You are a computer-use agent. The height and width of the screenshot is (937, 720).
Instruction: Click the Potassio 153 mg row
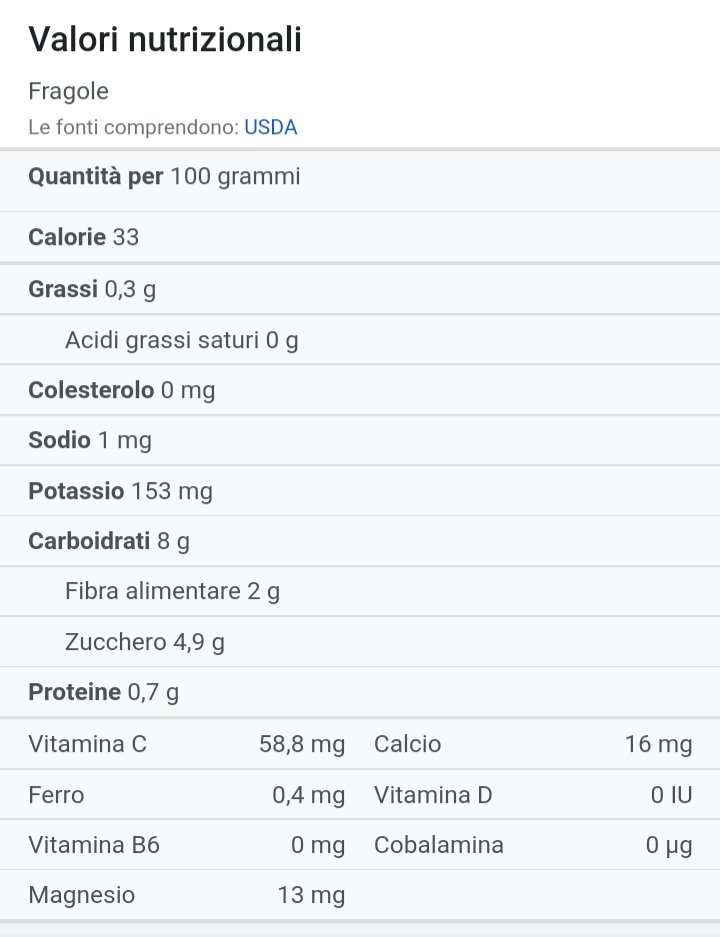(360, 491)
